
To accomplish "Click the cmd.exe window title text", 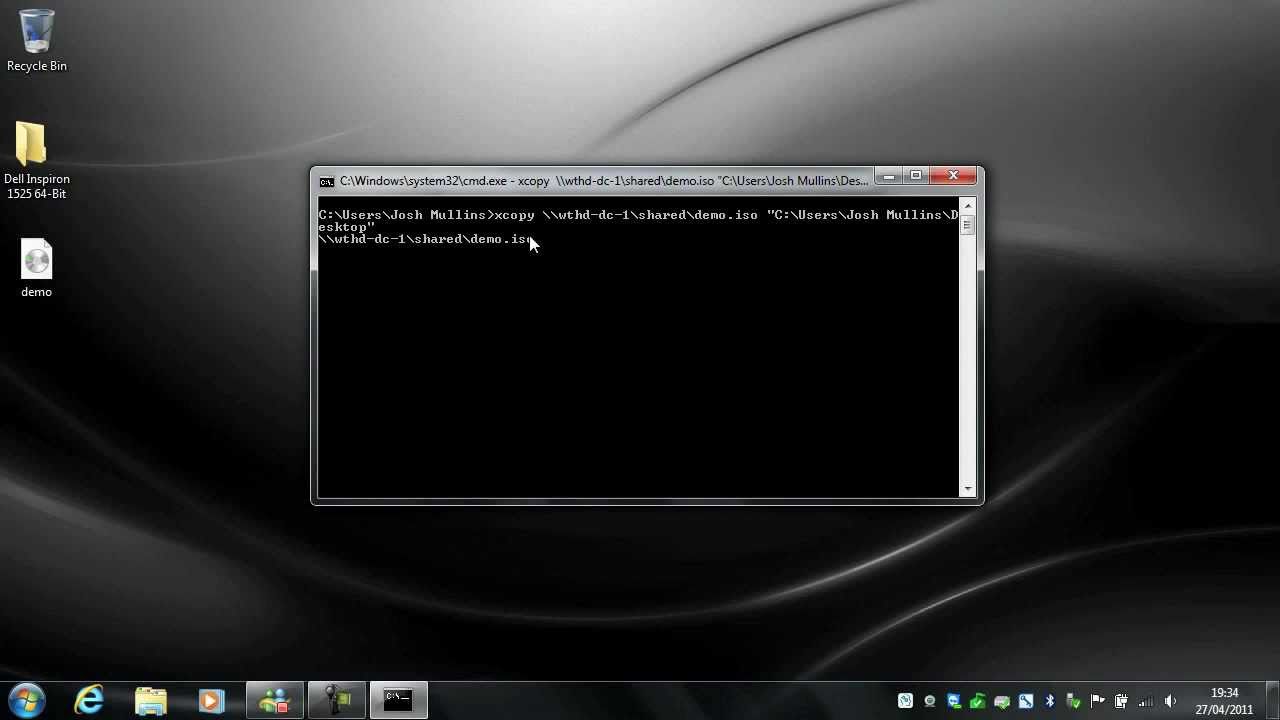I will 604,181.
